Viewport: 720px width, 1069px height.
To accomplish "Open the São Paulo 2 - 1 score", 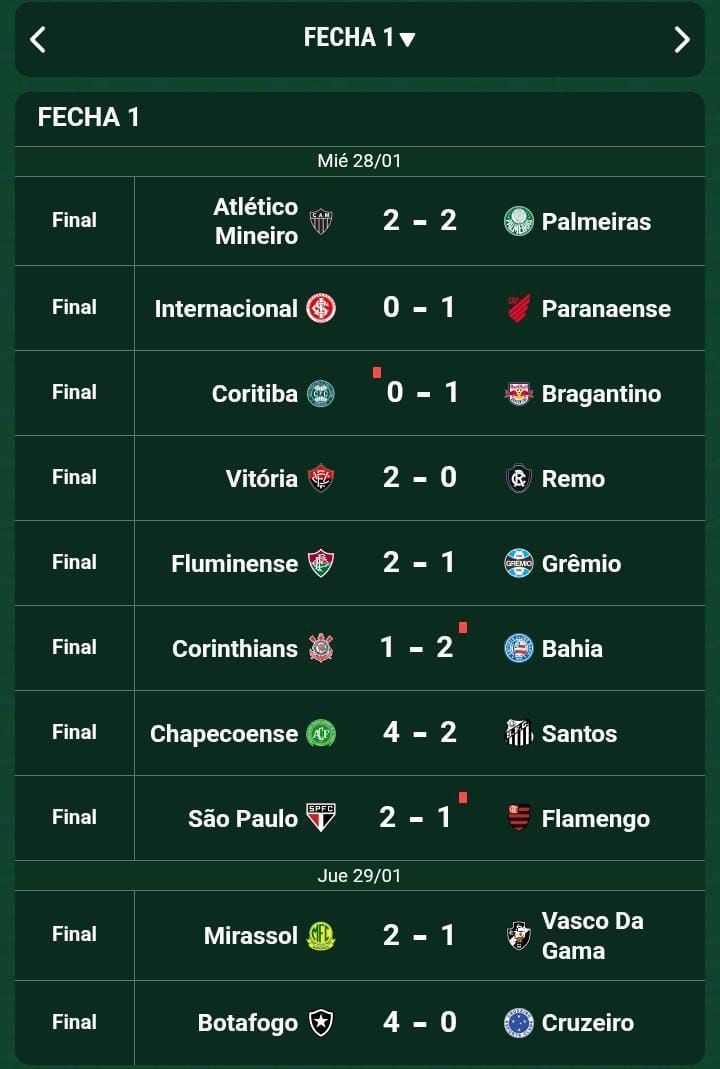I will [416, 818].
